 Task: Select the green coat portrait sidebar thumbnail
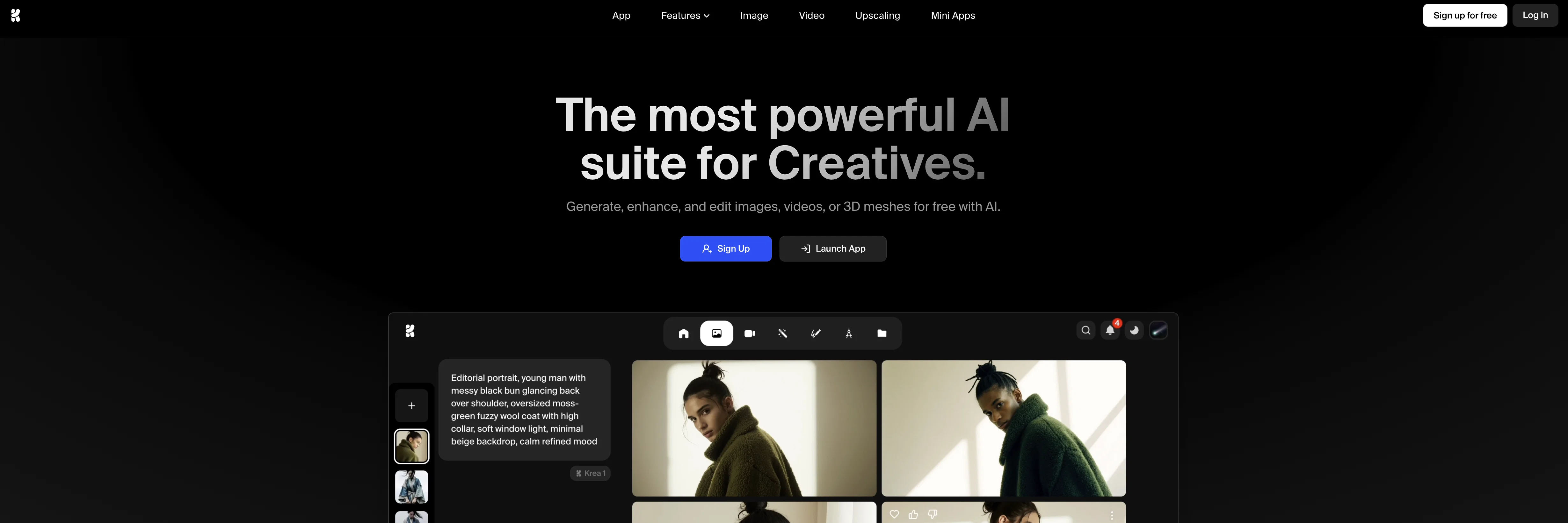411,446
